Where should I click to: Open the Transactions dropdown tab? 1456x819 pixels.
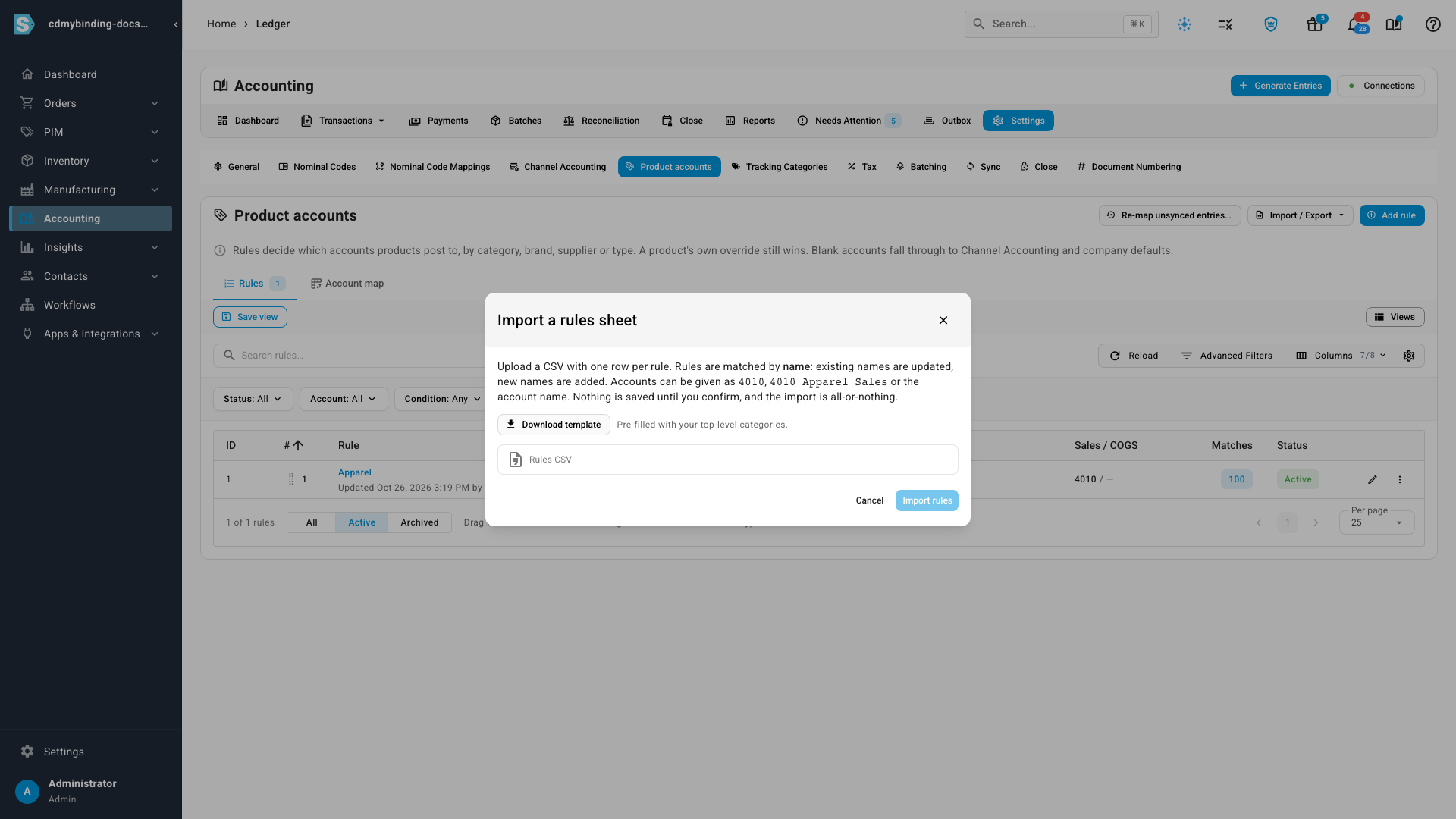coord(344,121)
